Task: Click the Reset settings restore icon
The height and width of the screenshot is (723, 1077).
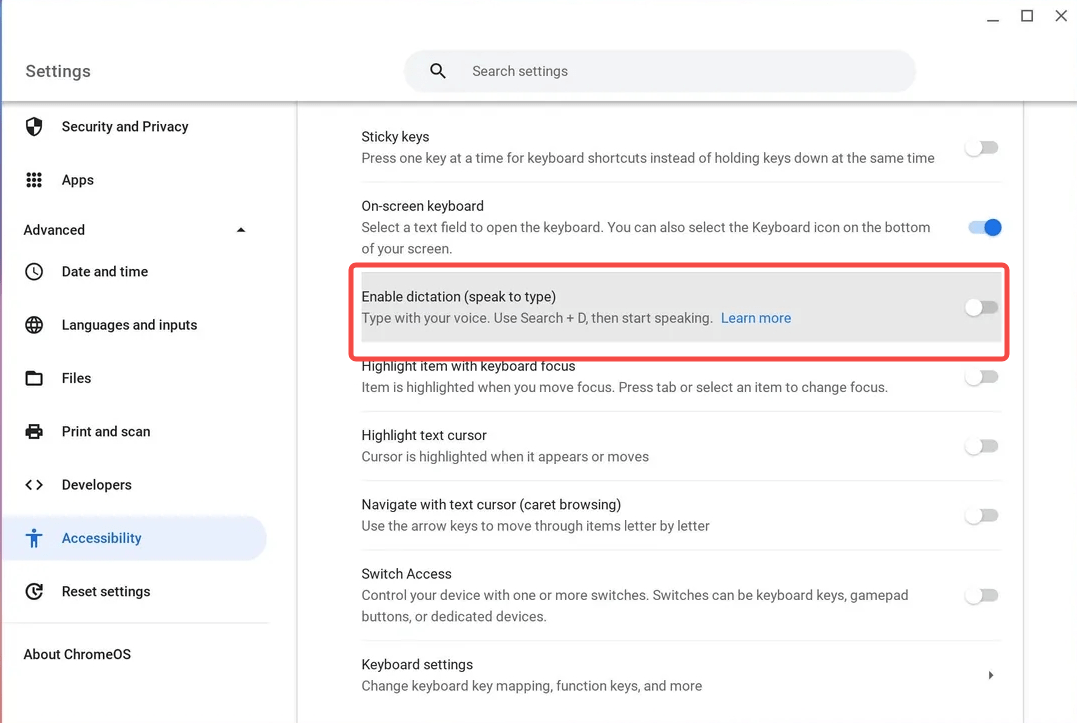Action: tap(34, 591)
